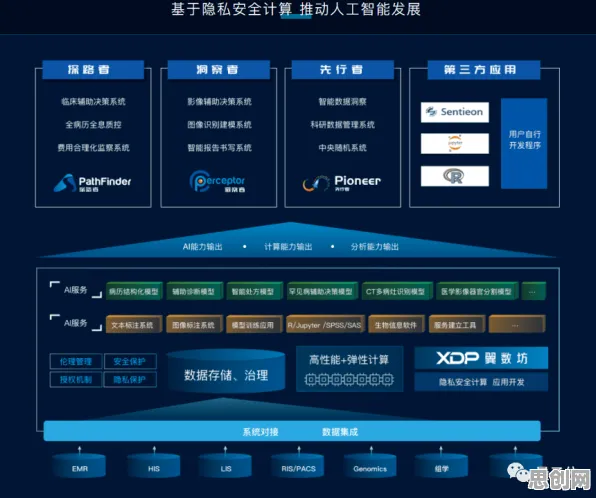Open the 第三方应用 header tab
Viewport: 596px width, 498px height.
[484, 70]
